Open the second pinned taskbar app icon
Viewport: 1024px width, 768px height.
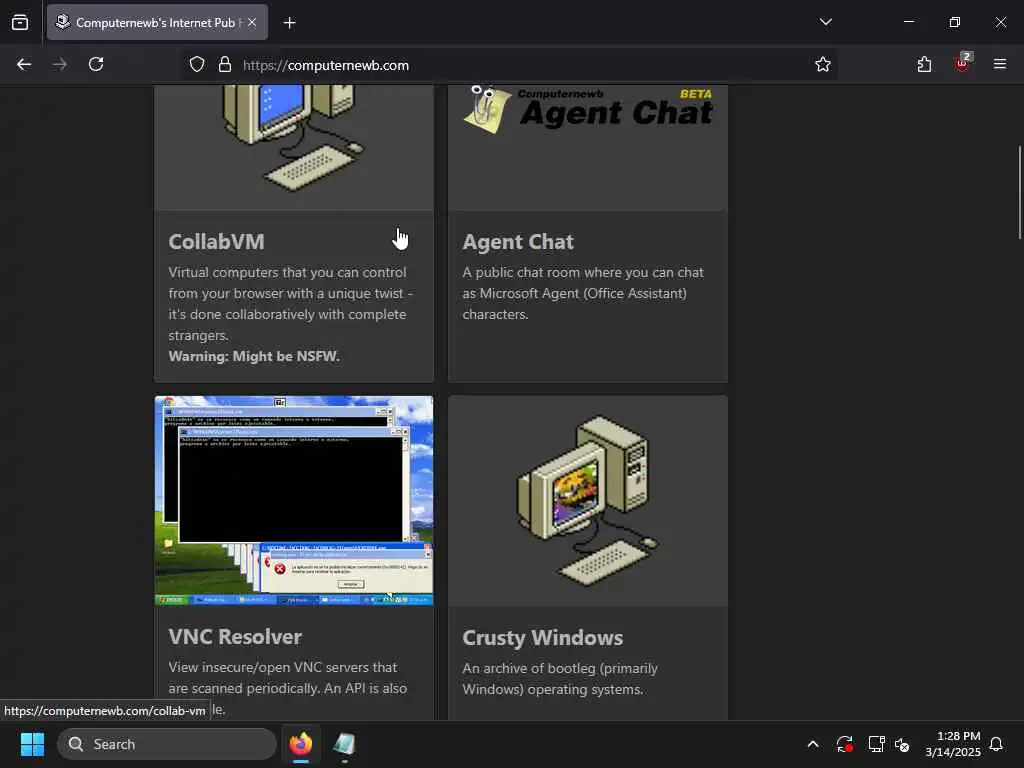tap(344, 744)
